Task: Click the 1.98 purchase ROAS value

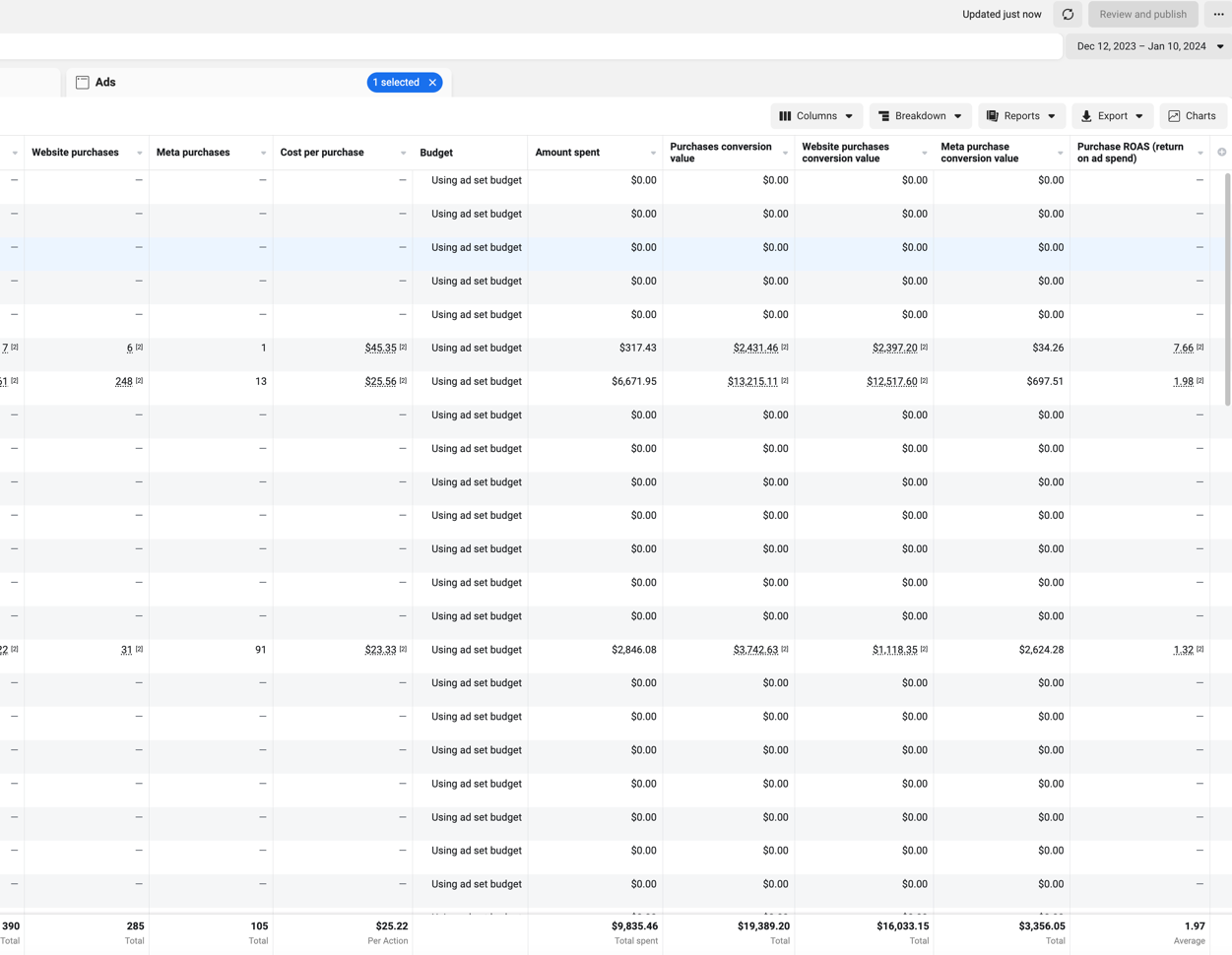Action: 1183,382
